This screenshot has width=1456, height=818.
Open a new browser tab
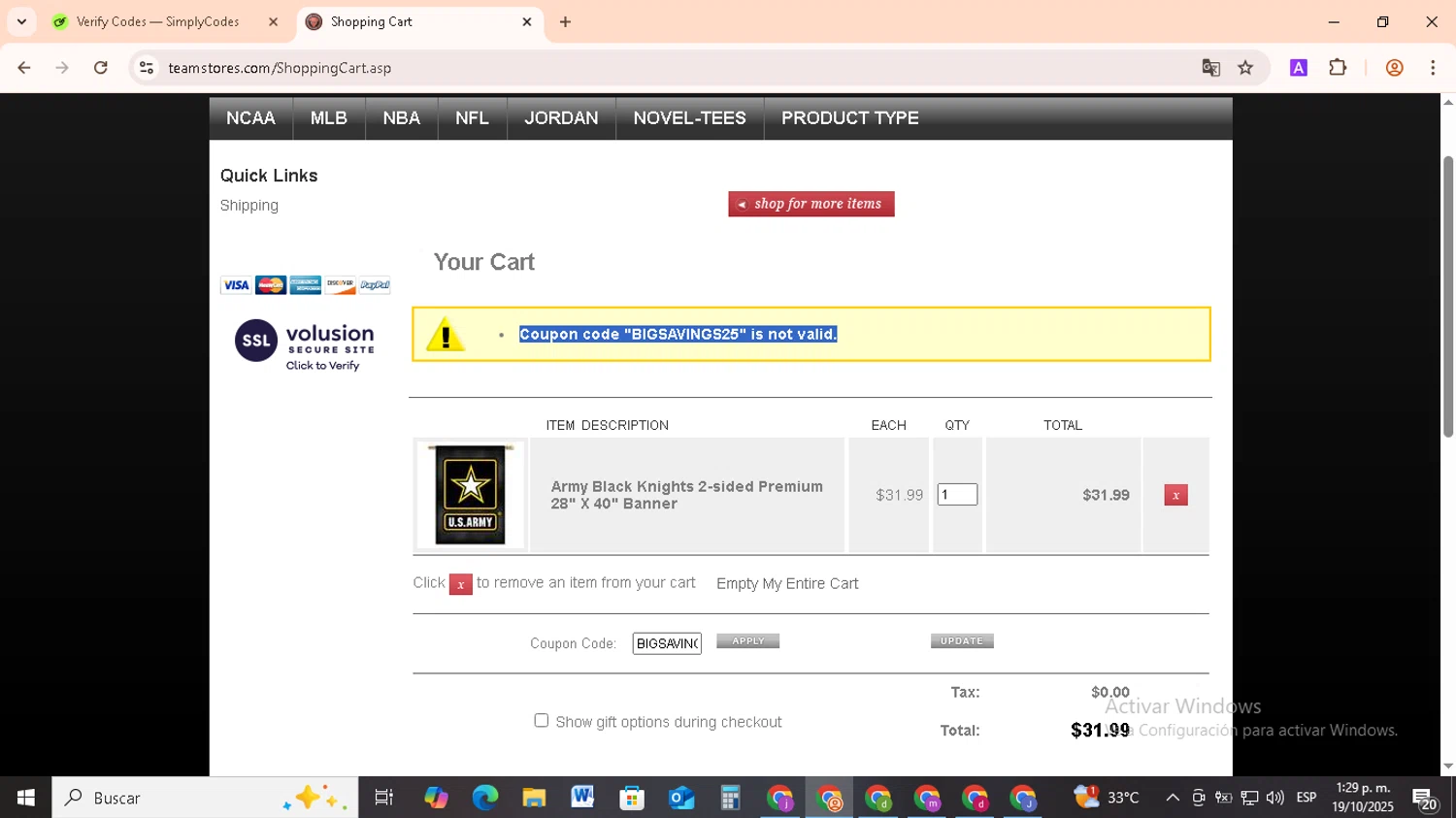[565, 21]
